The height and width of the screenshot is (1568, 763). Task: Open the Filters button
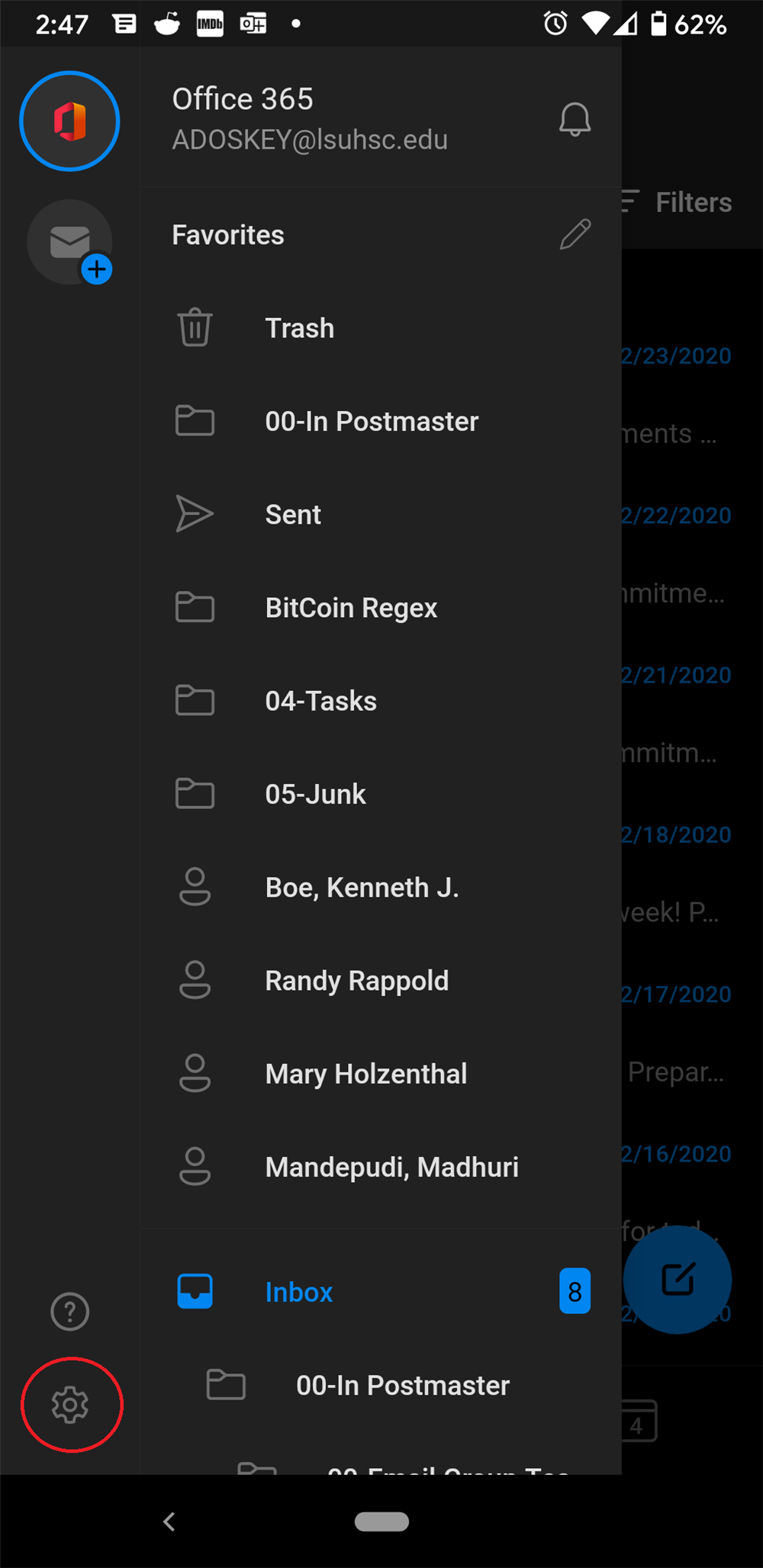click(x=681, y=203)
